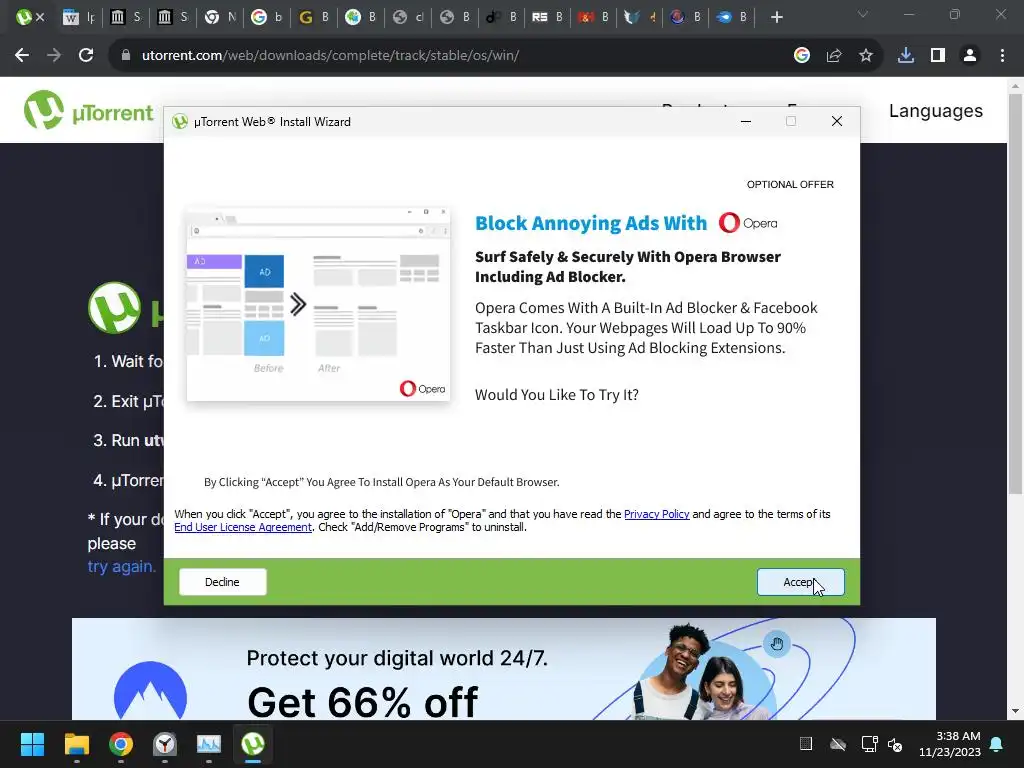Viewport: 1024px width, 768px height.
Task: Click the 'Block Annoying Ads With' headline
Action: tap(590, 223)
